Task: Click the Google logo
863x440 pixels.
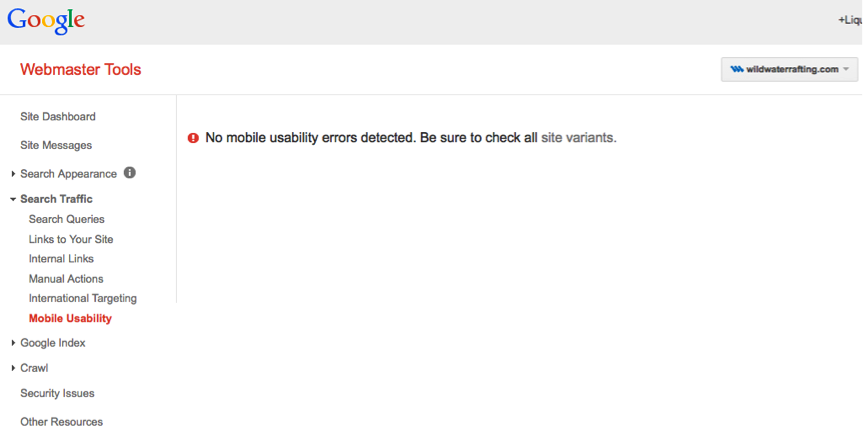Action: tap(46, 21)
